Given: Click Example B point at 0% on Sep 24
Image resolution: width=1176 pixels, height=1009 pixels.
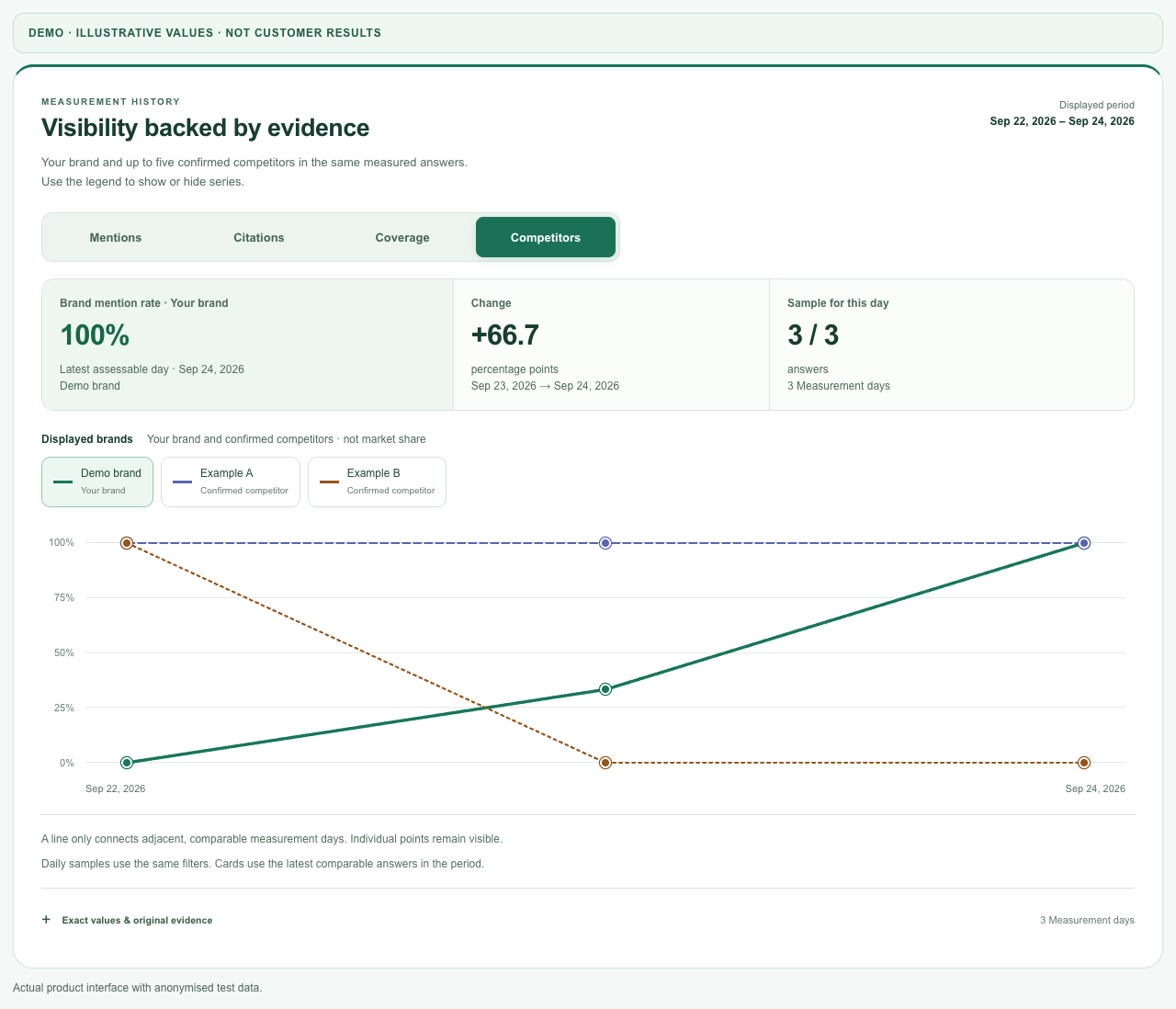Looking at the screenshot, I should [1084, 763].
